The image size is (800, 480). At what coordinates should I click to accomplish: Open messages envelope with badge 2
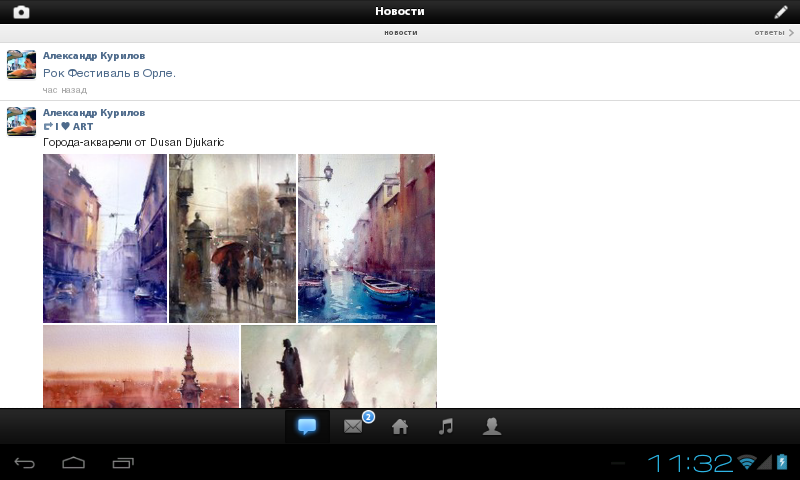[353, 426]
